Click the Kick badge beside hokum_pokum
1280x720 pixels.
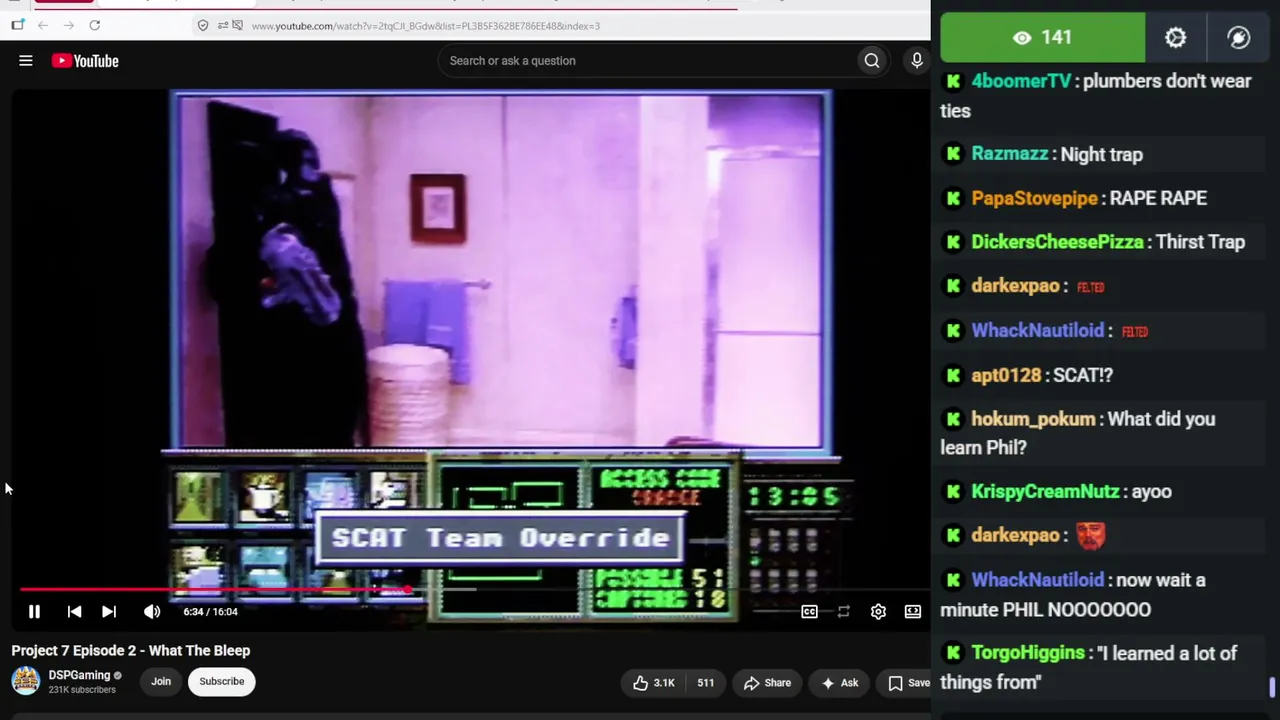point(953,419)
